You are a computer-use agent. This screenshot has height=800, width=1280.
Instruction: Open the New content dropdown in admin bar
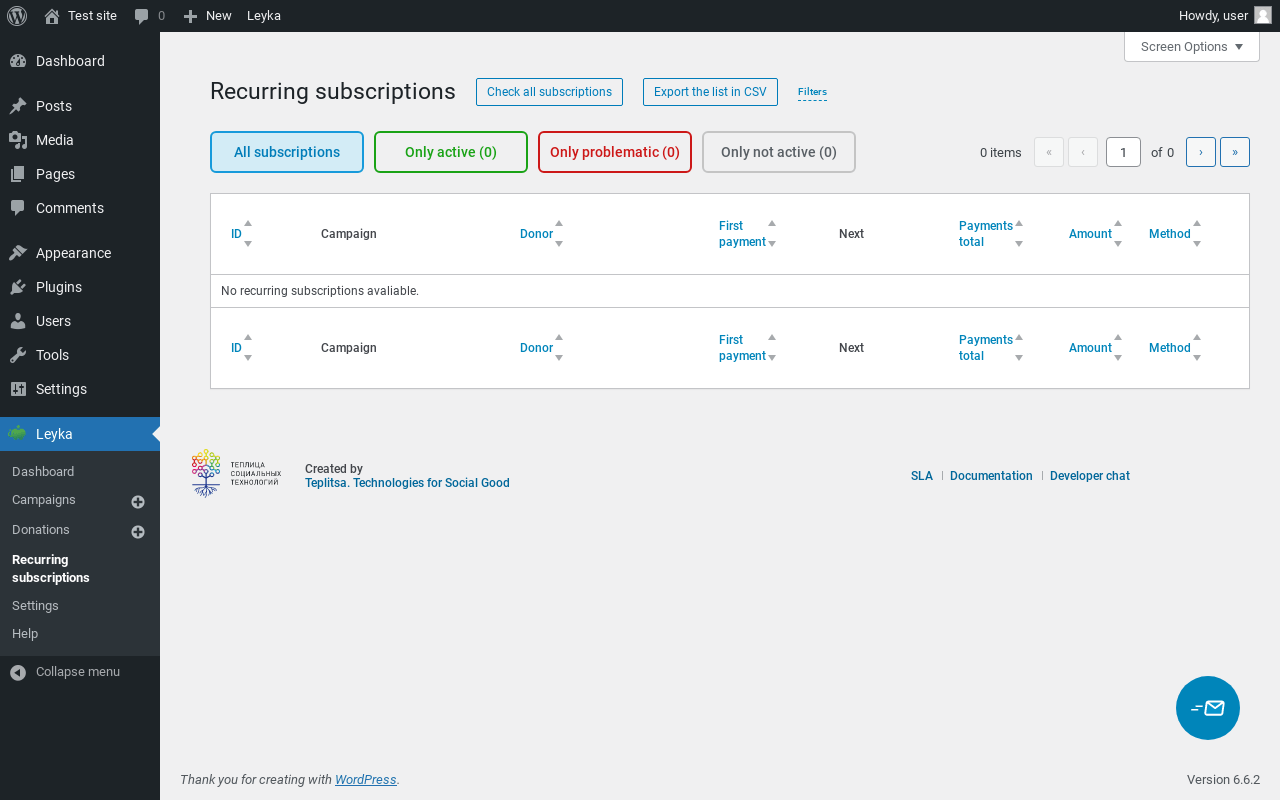pos(208,16)
